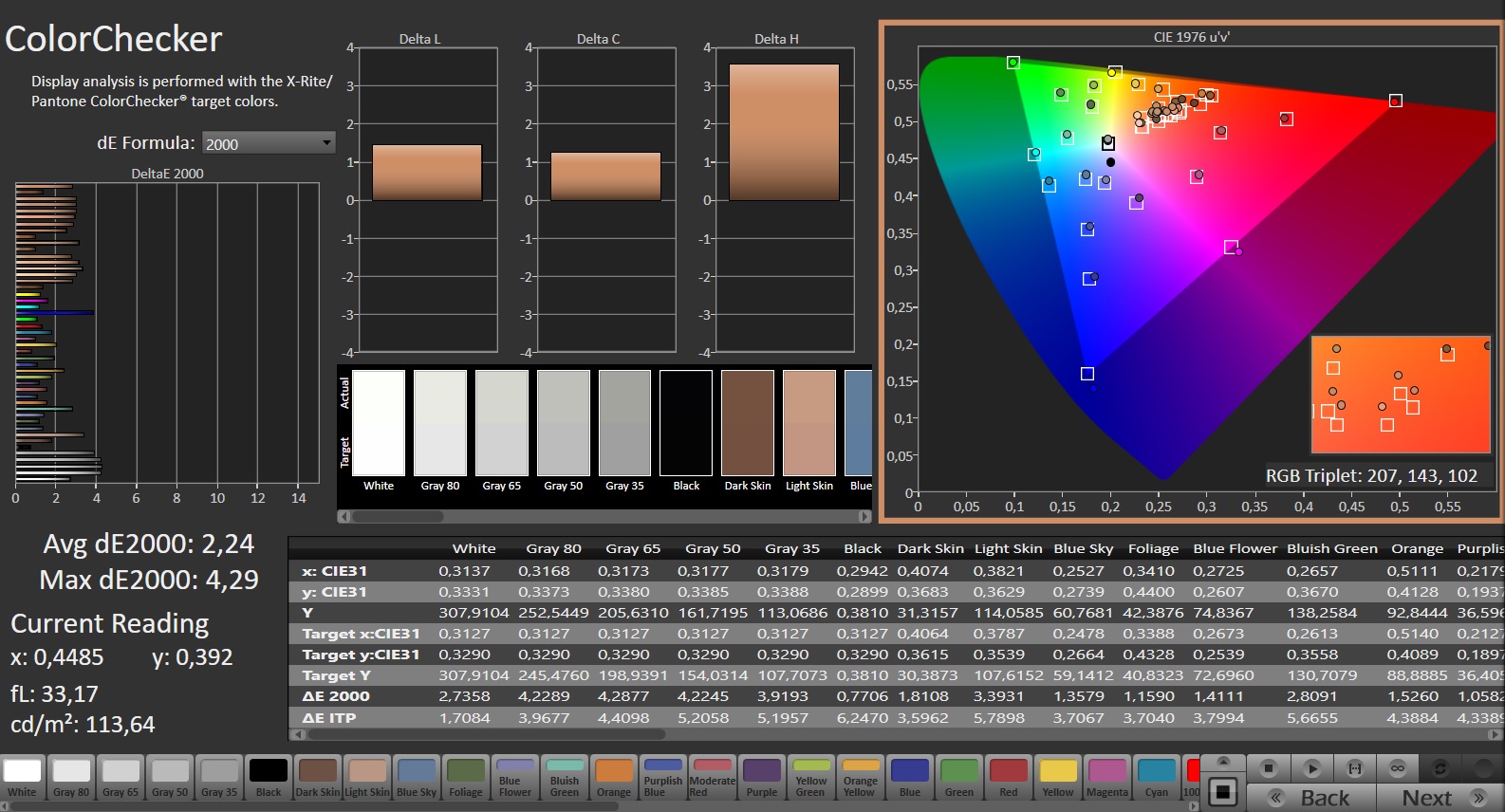
Task: Select the Foliage color patch button
Action: click(x=465, y=778)
